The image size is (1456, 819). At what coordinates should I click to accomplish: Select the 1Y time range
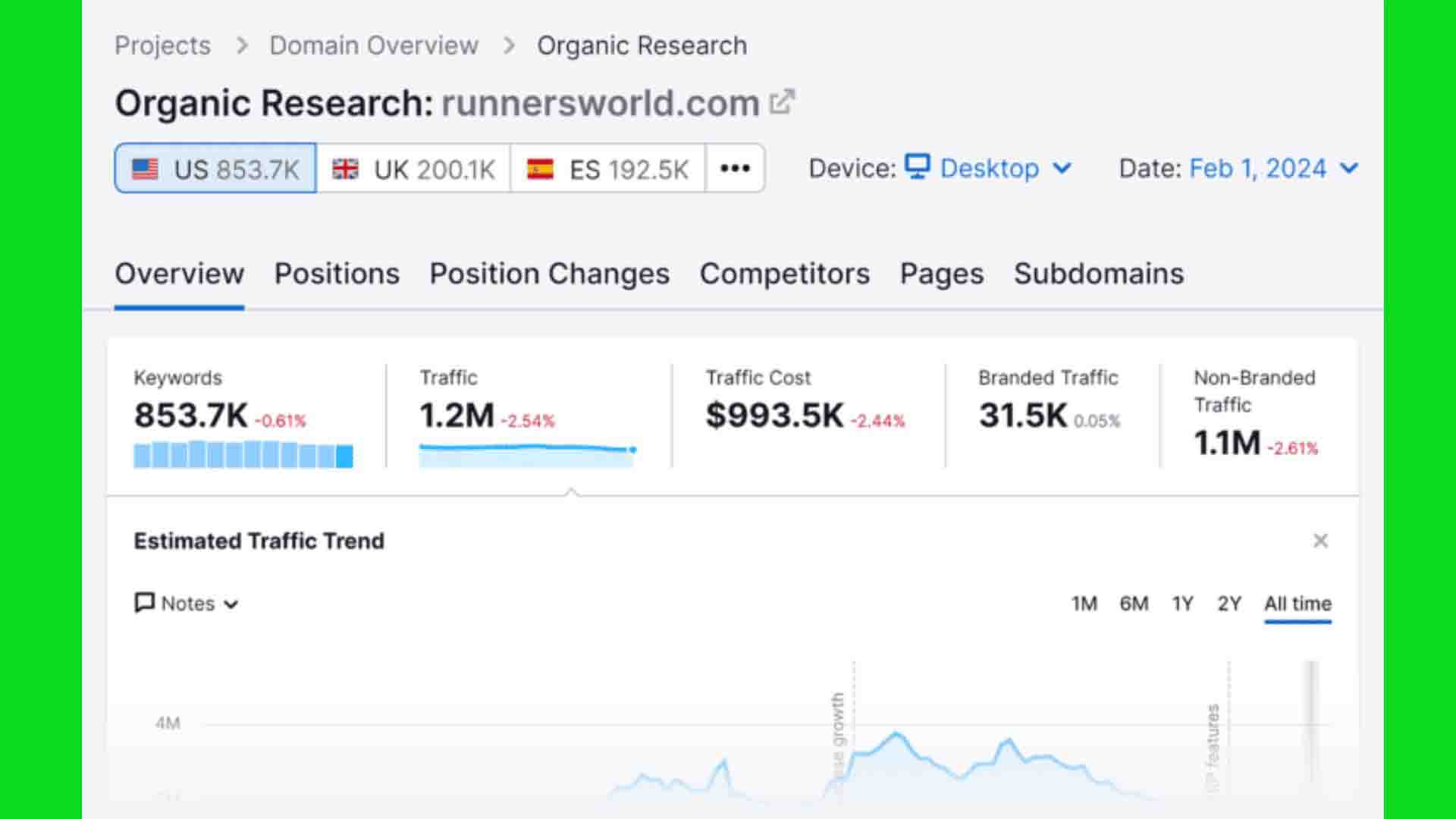(1181, 603)
